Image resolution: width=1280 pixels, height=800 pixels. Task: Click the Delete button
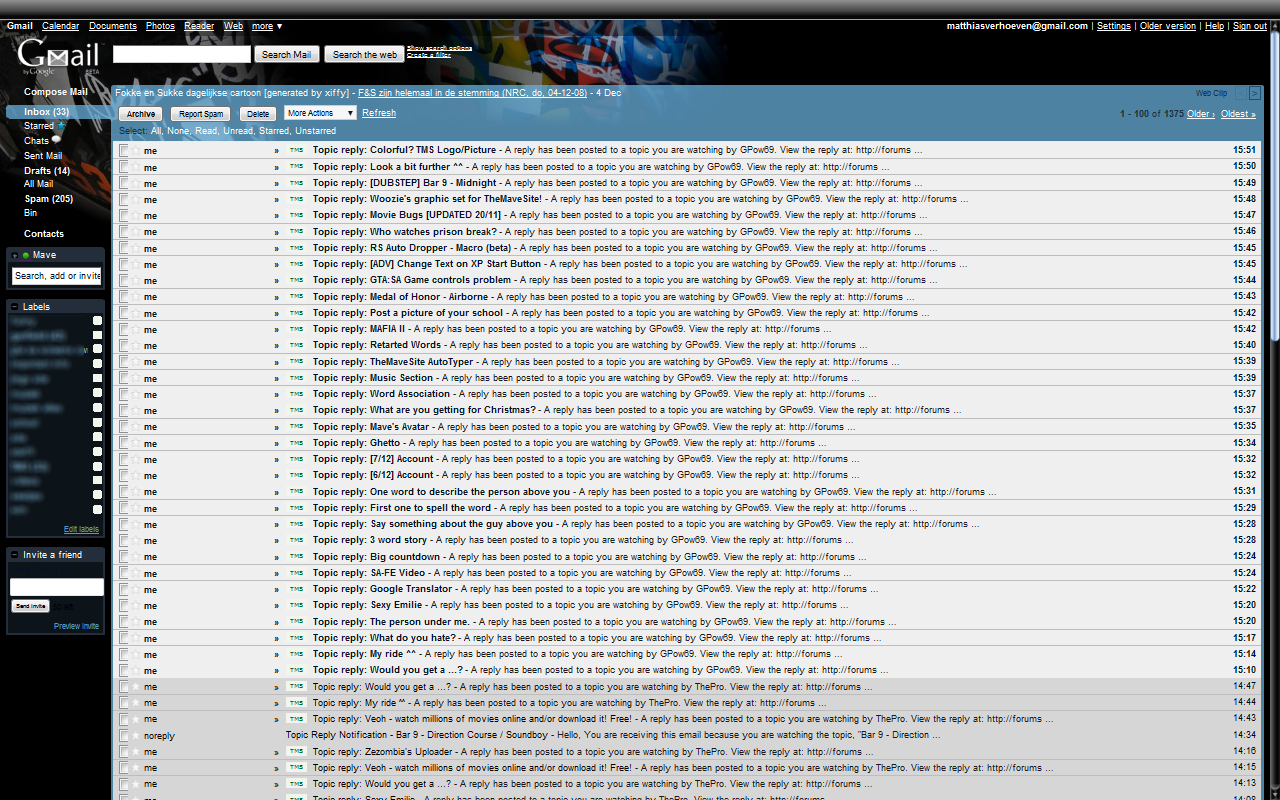pos(258,114)
